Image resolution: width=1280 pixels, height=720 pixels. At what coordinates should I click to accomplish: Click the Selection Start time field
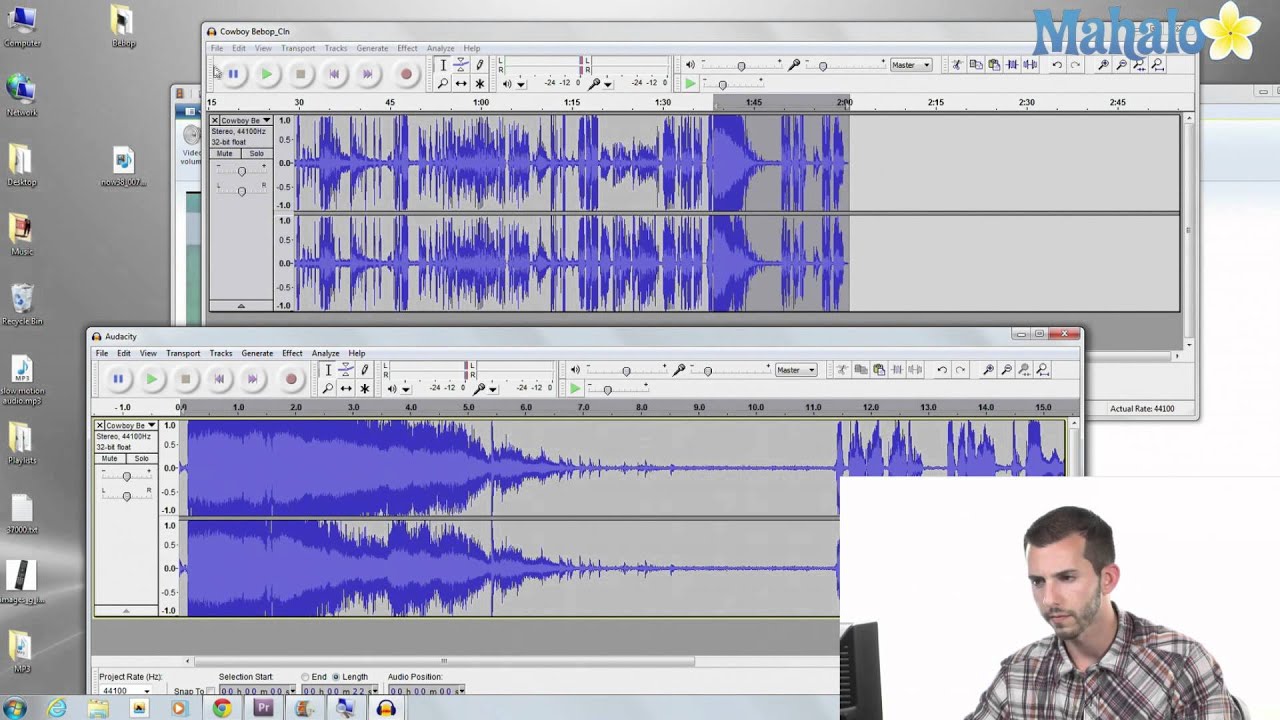pos(258,691)
